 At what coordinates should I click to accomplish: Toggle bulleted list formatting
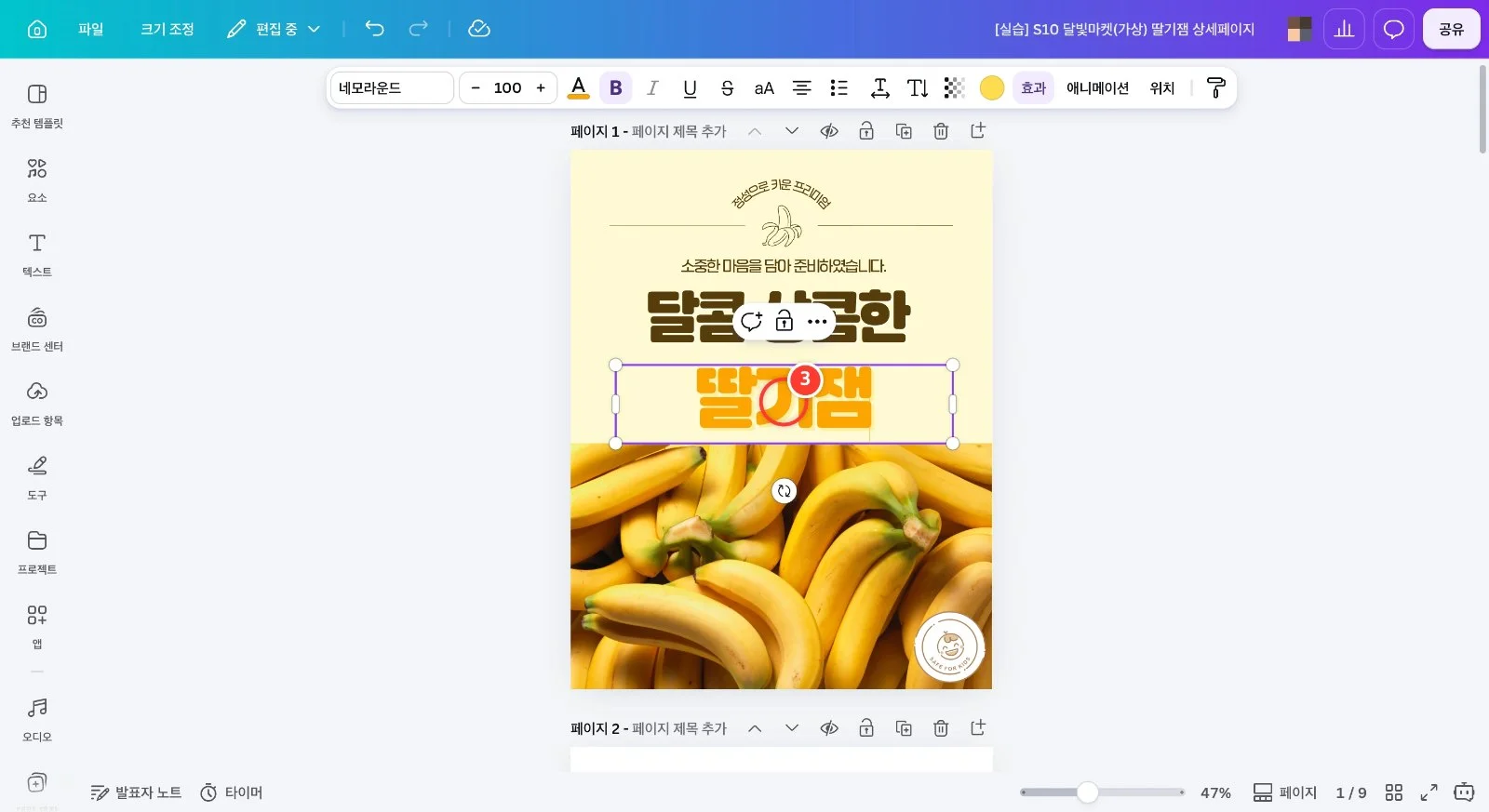pos(838,87)
